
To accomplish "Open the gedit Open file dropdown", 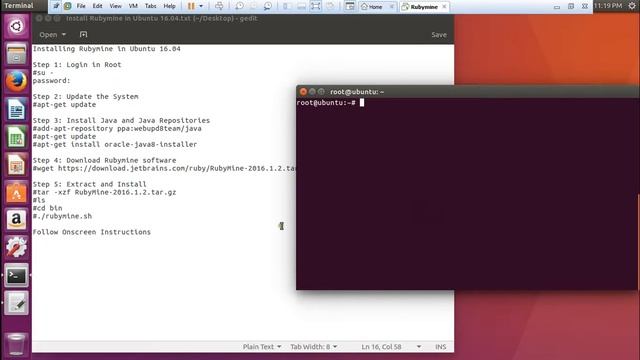I will click(52, 35).
